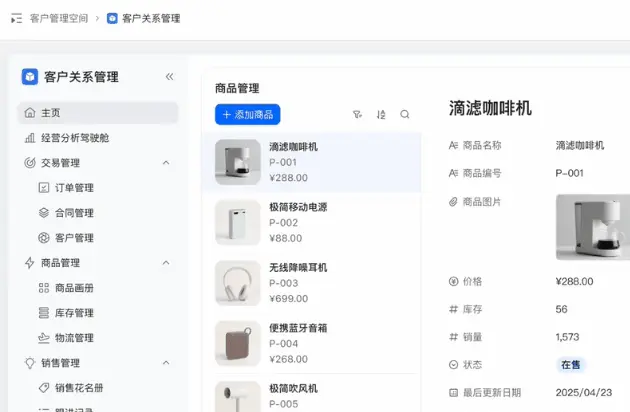This screenshot has width=630, height=412.
Task: Open the filter icon in product list toolbar
Action: tap(357, 115)
